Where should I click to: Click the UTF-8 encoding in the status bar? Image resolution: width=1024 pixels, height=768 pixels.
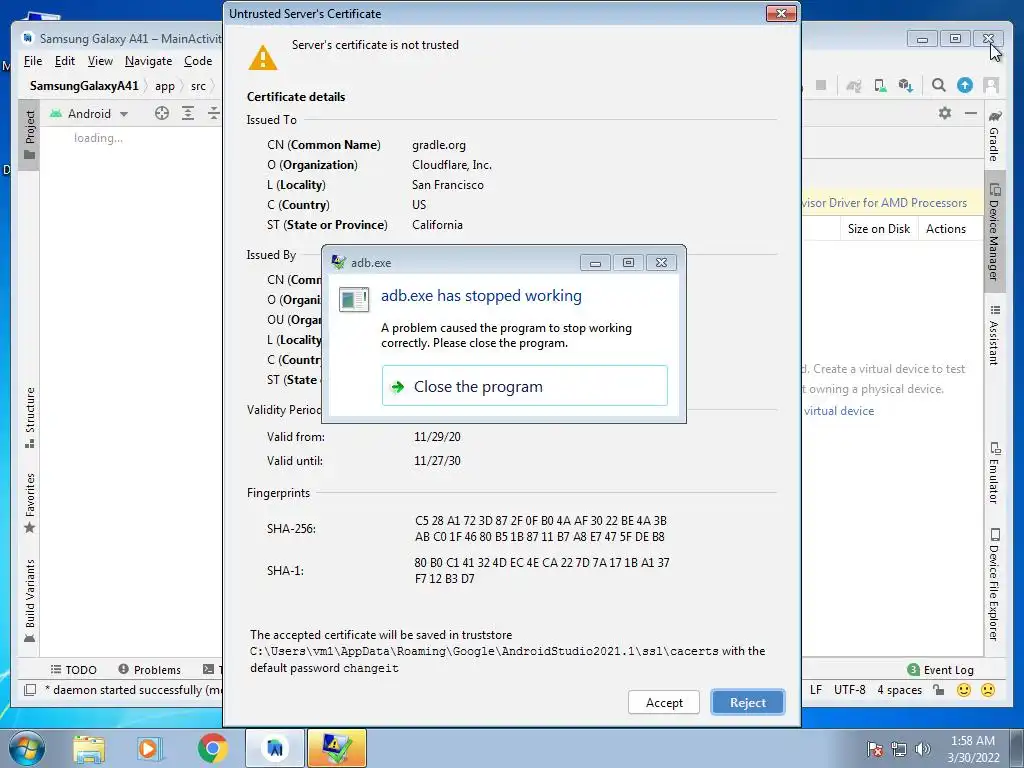[849, 690]
